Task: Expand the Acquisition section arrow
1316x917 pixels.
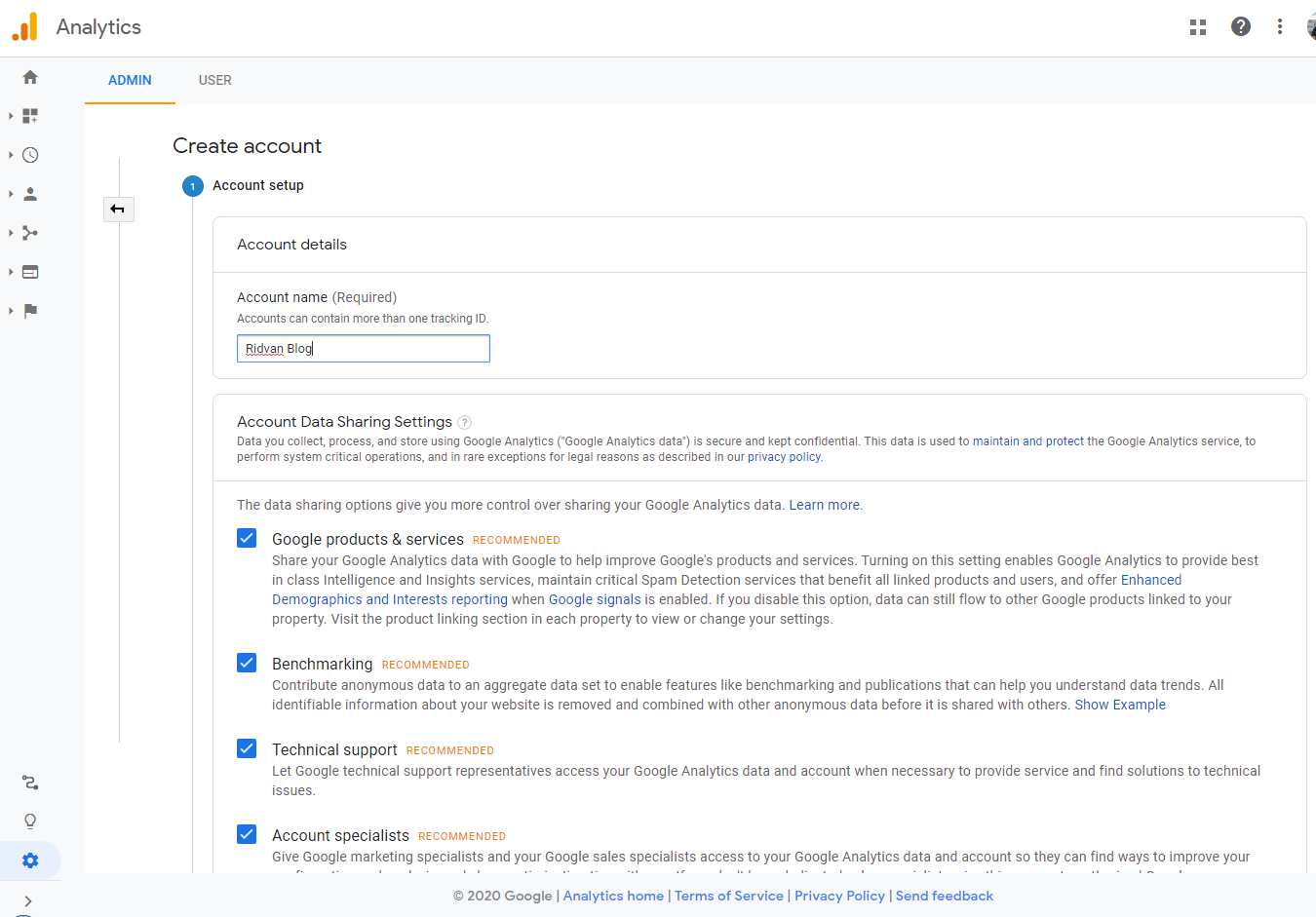Action: (11, 233)
